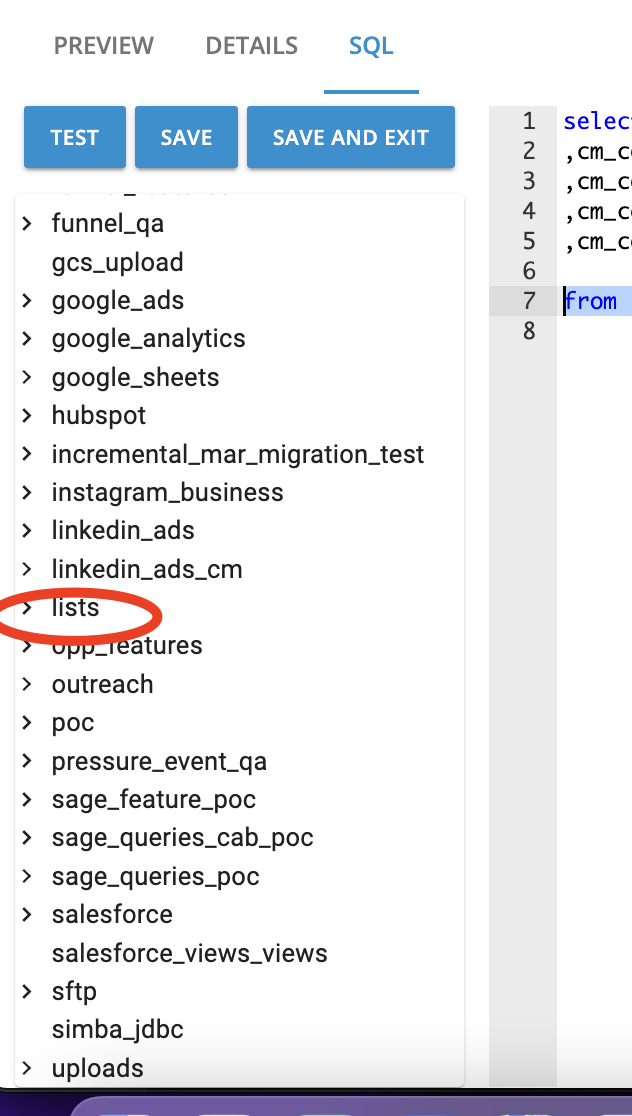Image resolution: width=632 pixels, height=1116 pixels.
Task: Select the google_analytics label
Action: tap(148, 339)
